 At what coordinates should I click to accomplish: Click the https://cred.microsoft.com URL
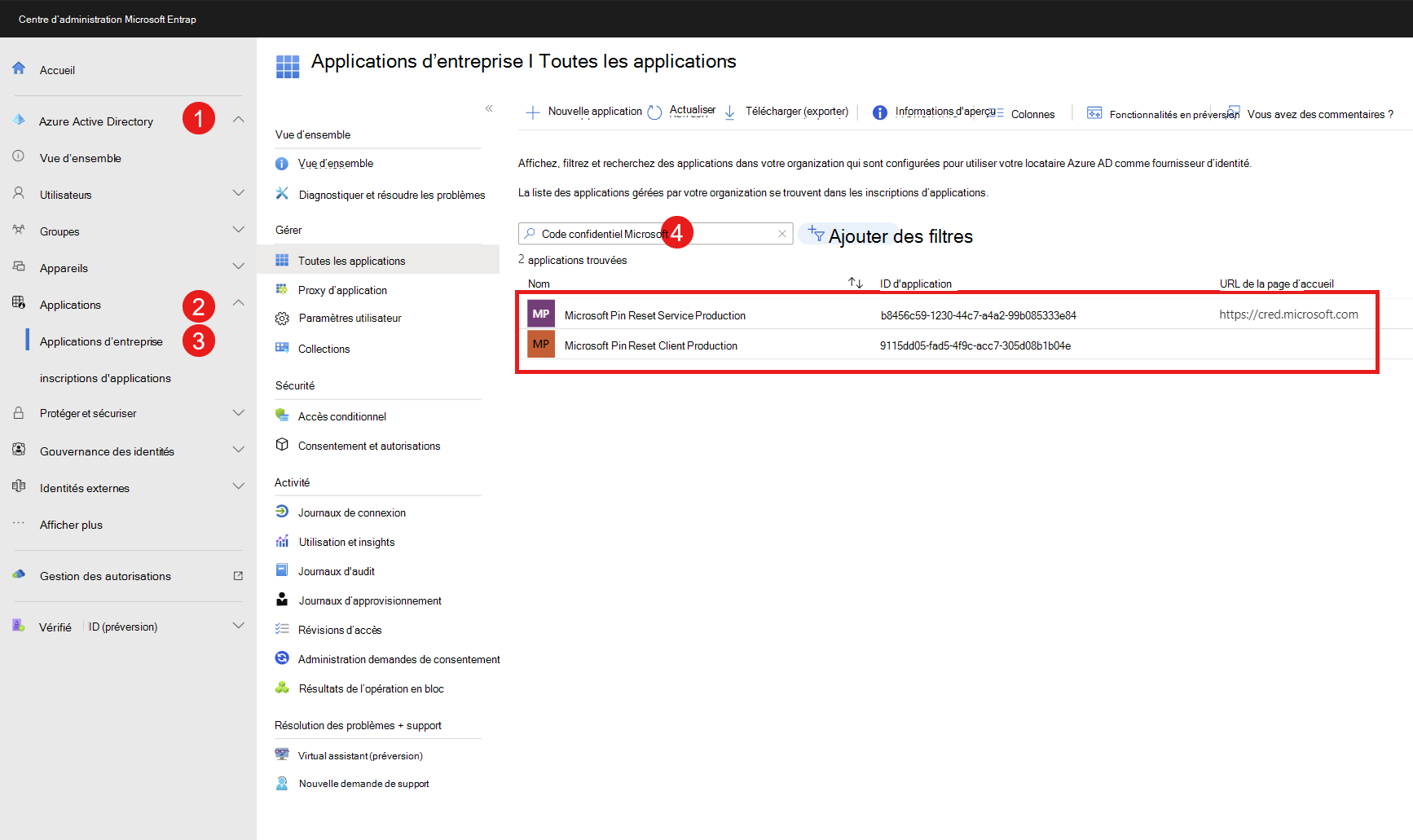1289,314
